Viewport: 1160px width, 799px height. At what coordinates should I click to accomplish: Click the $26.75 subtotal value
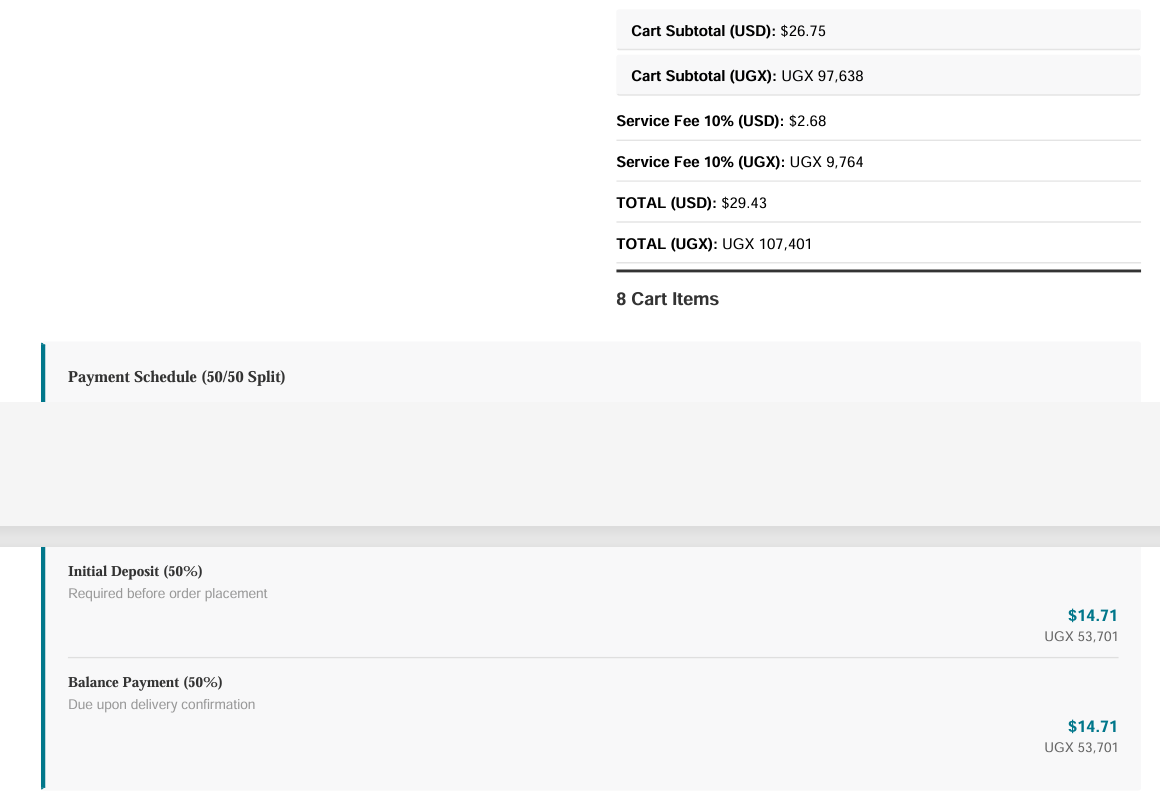click(803, 31)
